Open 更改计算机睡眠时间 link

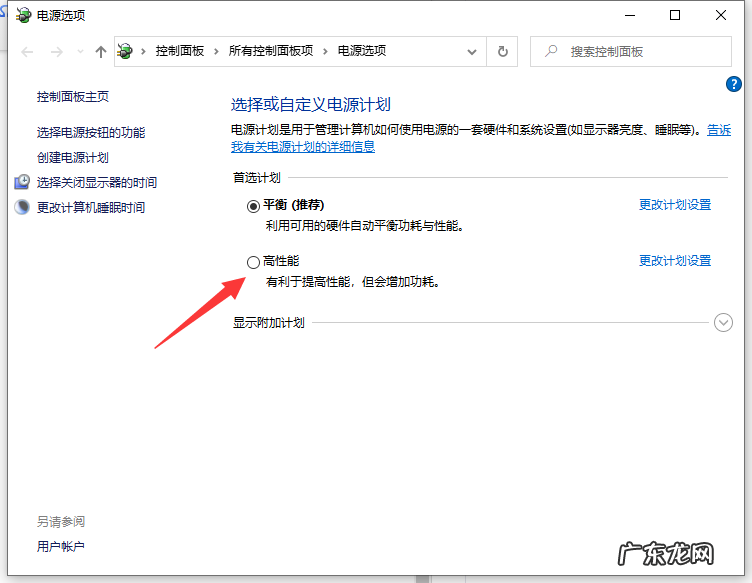pyautogui.click(x=91, y=207)
